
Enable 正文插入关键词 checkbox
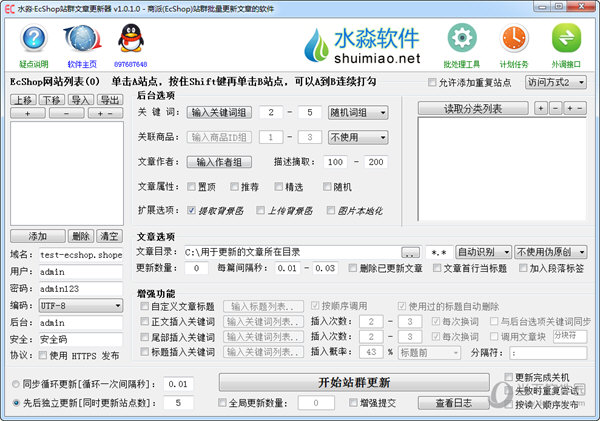144,321
